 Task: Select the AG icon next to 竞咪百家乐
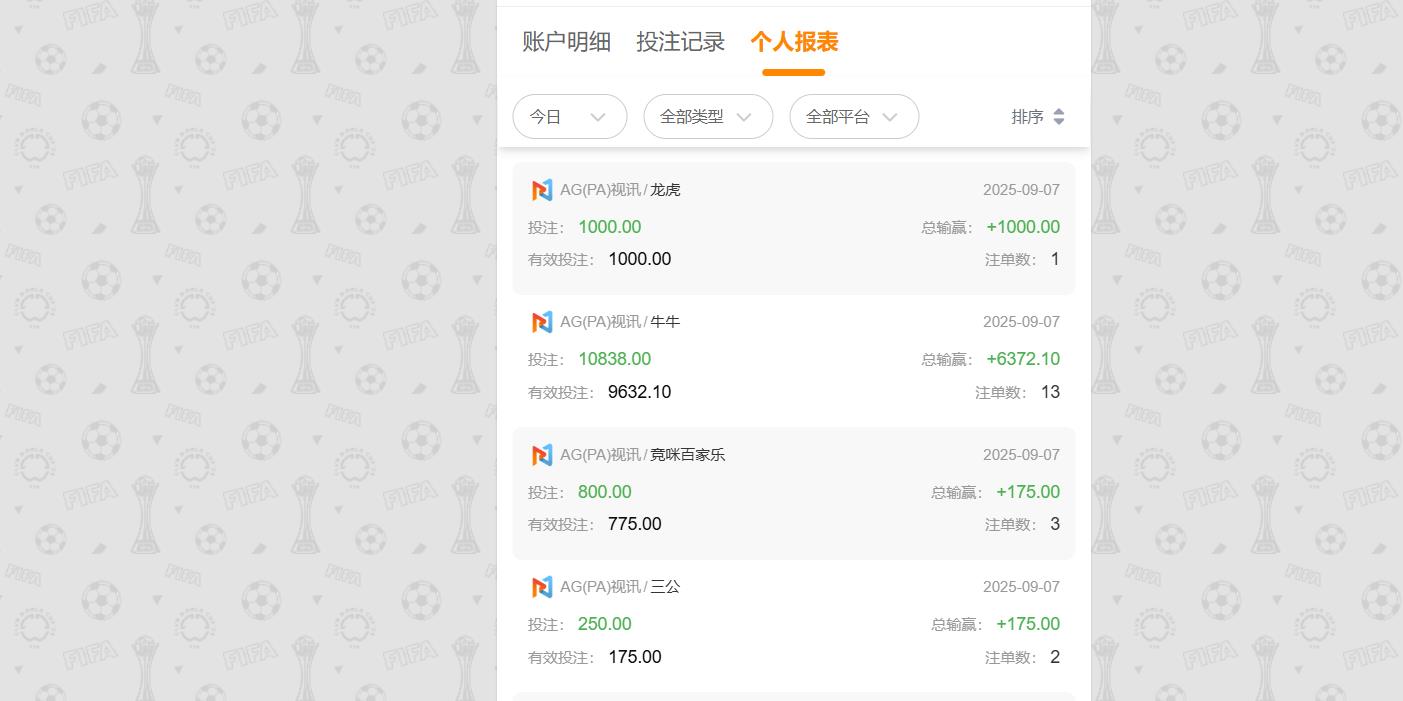pyautogui.click(x=543, y=455)
